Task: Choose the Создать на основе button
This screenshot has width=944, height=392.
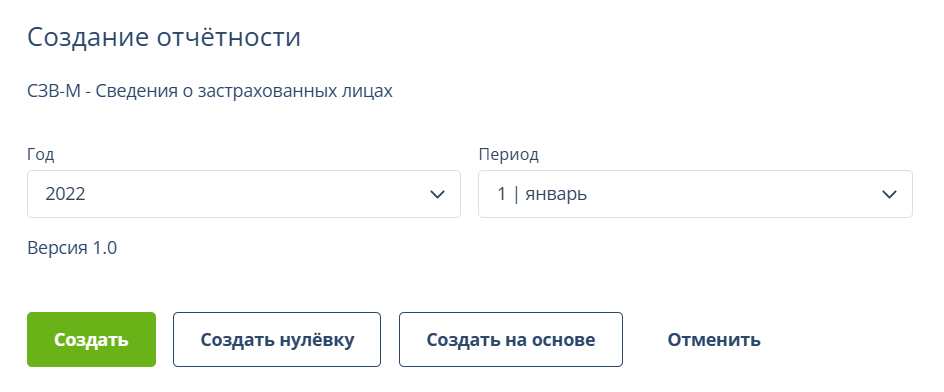Action: click(511, 340)
